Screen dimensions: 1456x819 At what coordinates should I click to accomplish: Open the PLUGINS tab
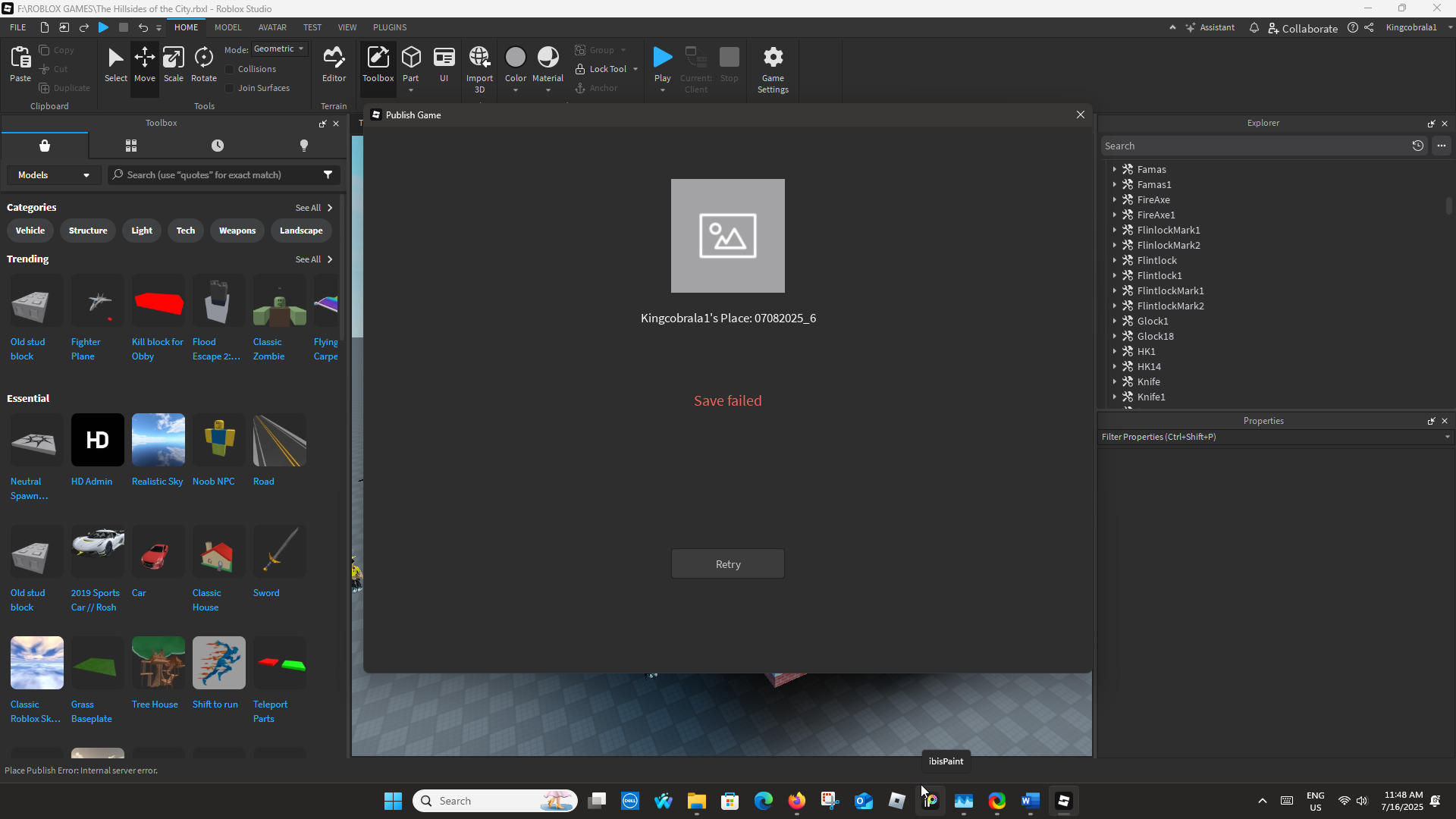[389, 27]
